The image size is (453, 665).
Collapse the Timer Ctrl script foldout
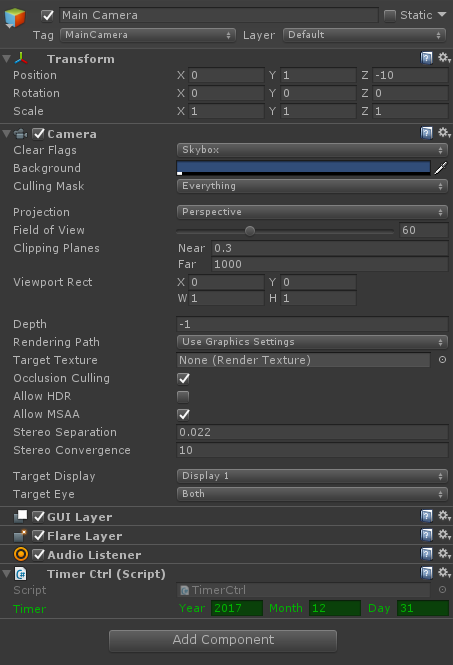(6, 574)
